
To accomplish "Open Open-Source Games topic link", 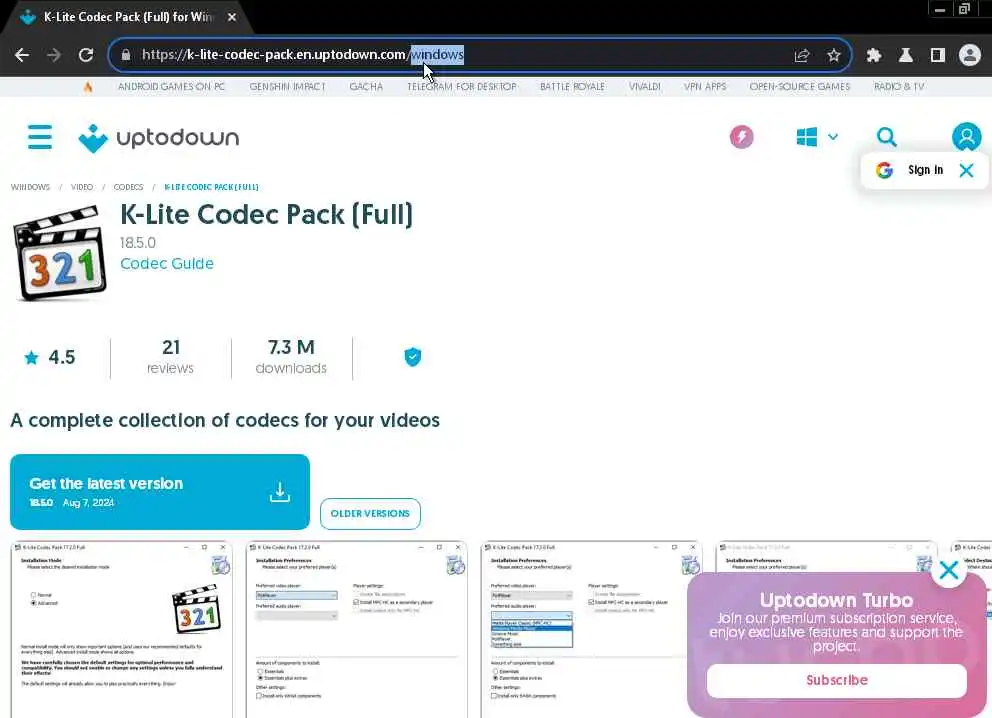I will [x=800, y=87].
